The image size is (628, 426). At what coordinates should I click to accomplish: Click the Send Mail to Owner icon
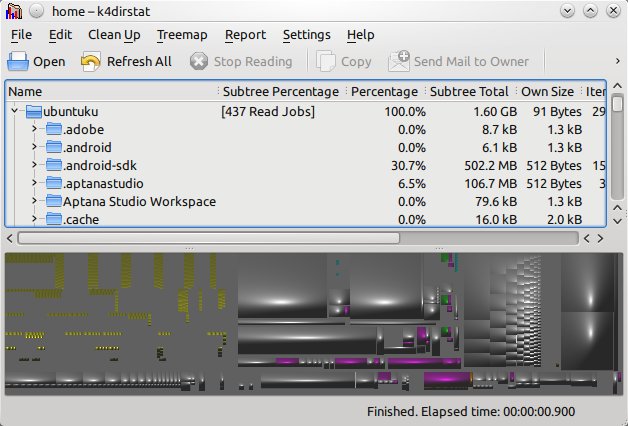tap(399, 61)
